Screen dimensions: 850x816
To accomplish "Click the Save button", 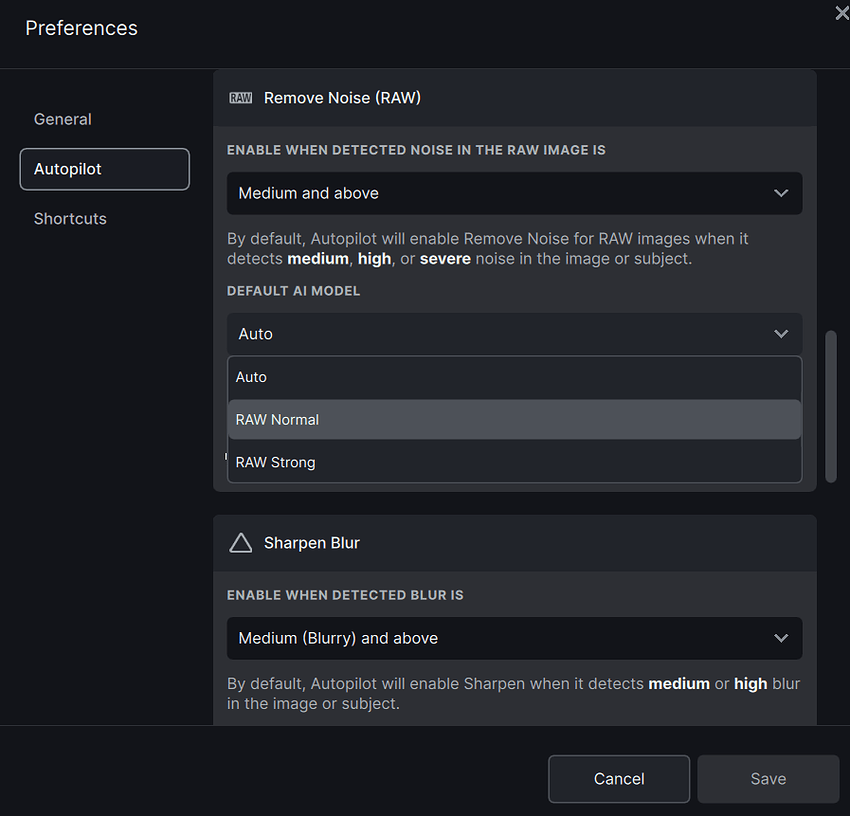I will coord(767,779).
